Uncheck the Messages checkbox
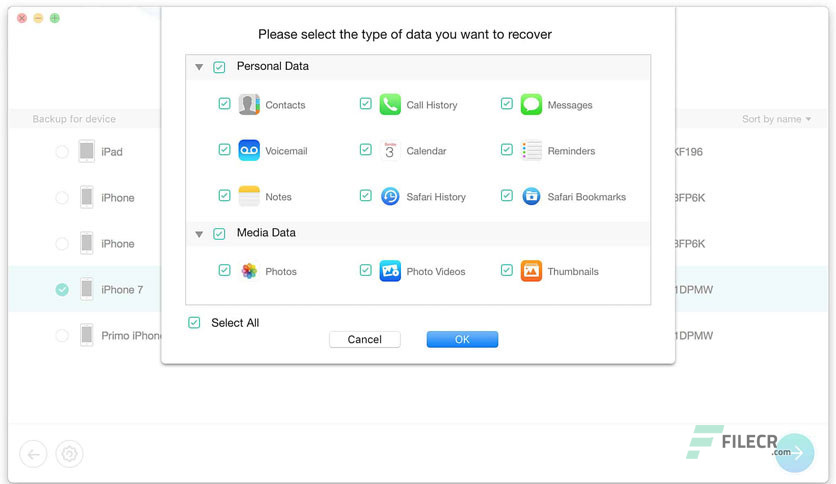This screenshot has height=484, width=836. click(507, 103)
